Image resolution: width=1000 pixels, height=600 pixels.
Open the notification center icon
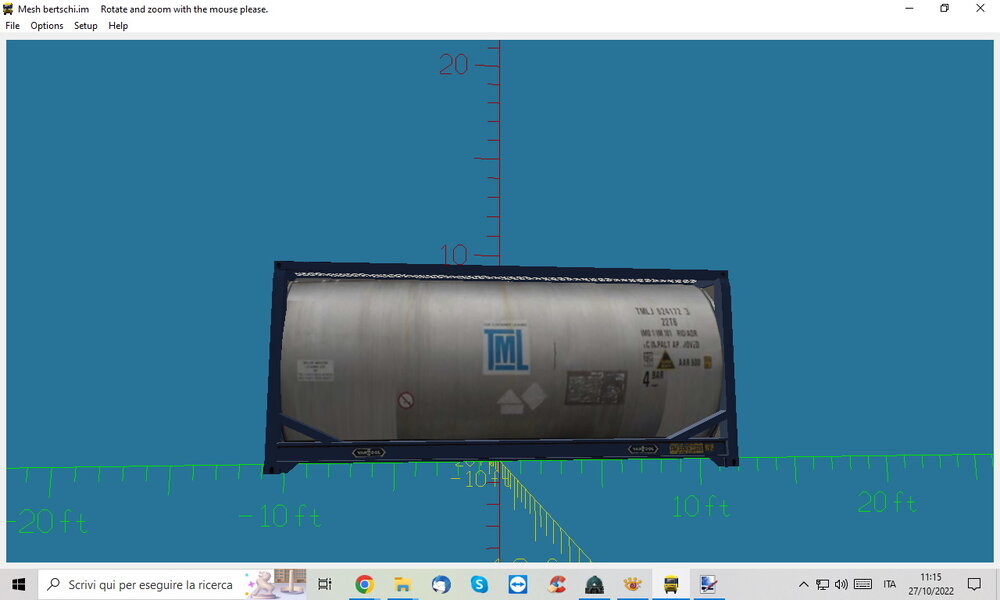click(974, 584)
